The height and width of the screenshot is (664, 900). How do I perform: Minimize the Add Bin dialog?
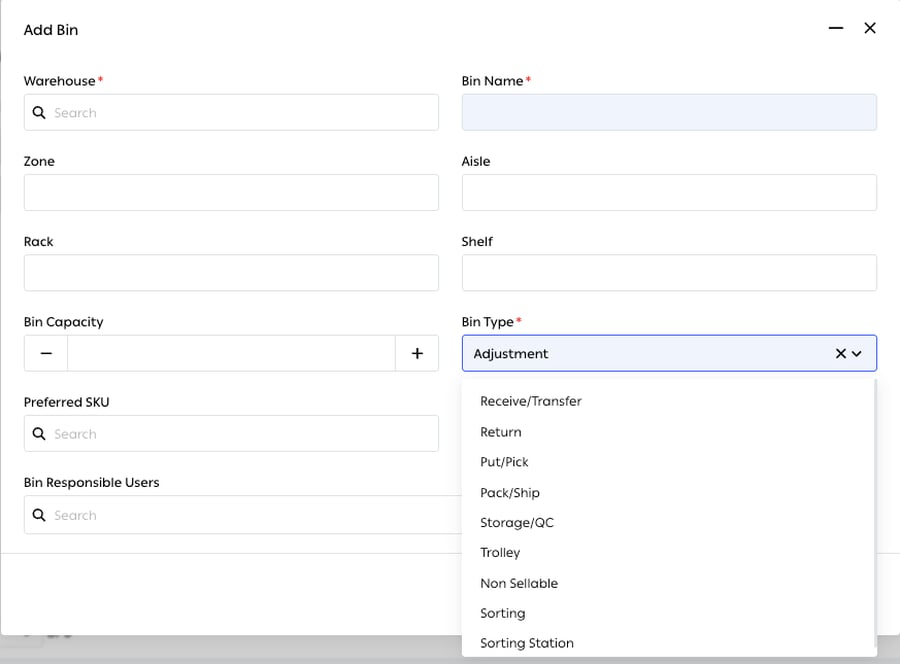(836, 28)
